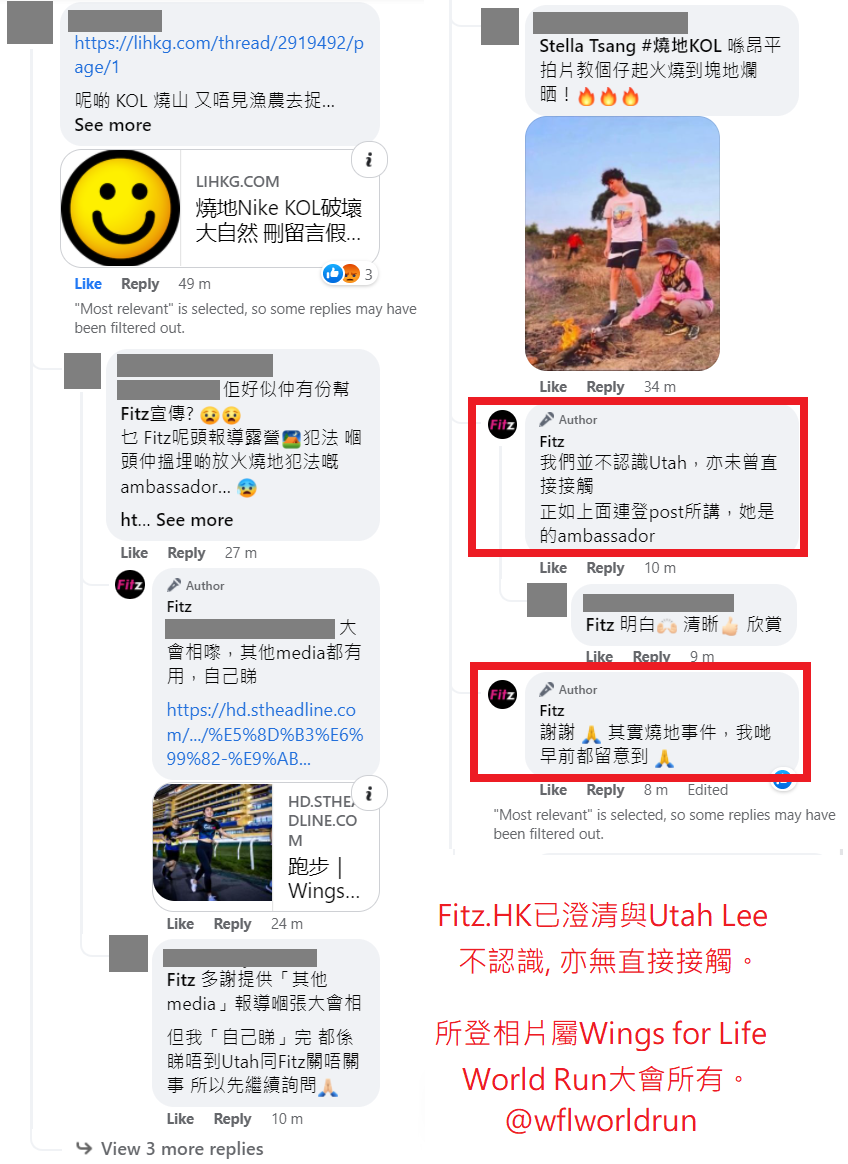Click the #燒地KOL hashtag

click(681, 46)
